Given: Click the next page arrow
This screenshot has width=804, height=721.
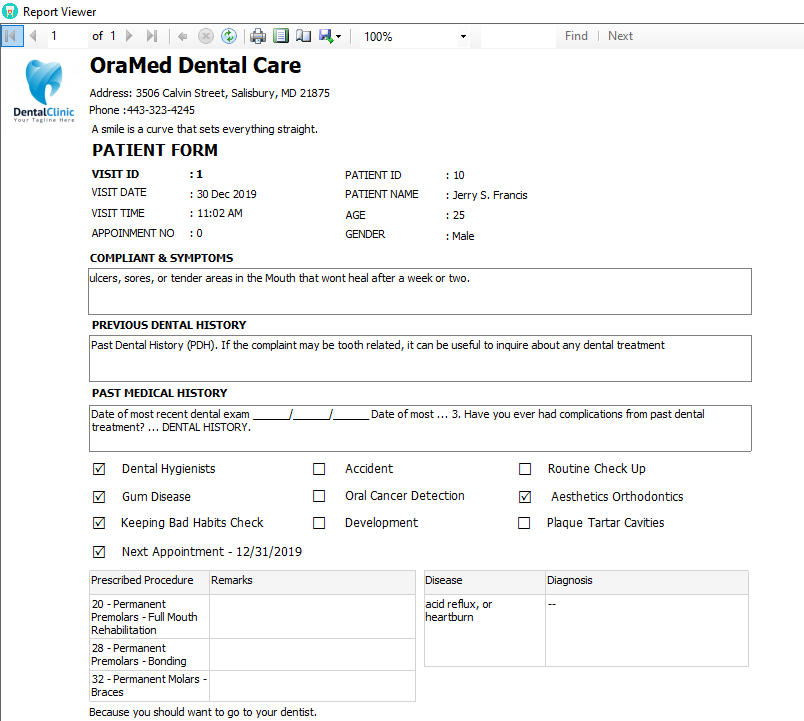Looking at the screenshot, I should (x=127, y=36).
